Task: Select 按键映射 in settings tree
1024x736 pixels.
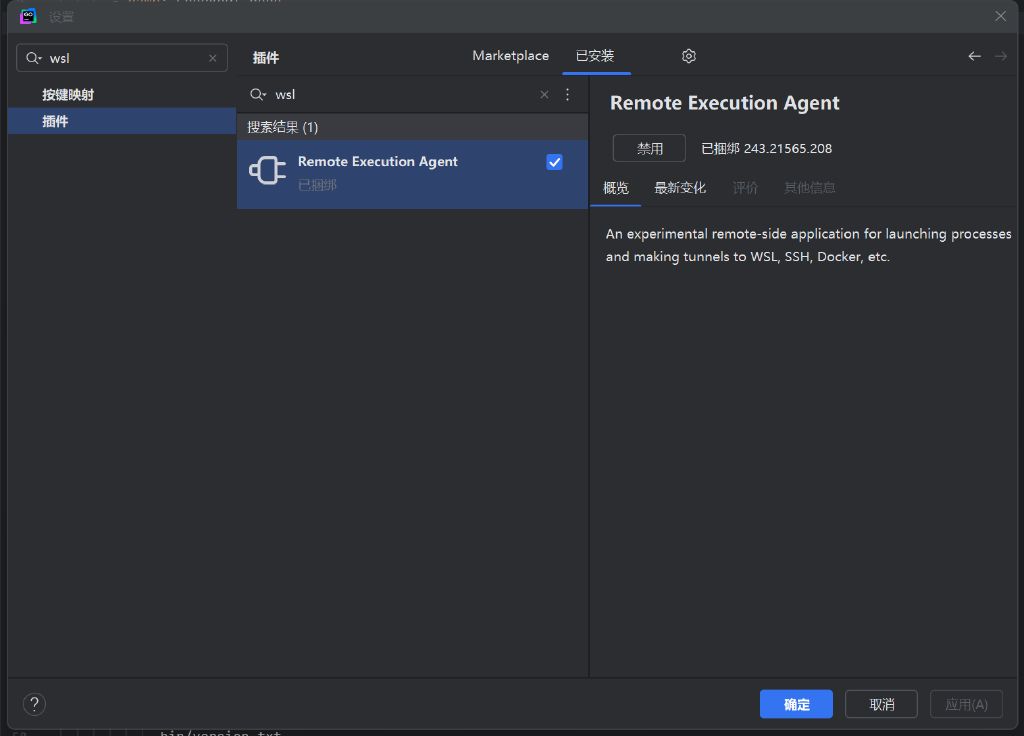Action: (x=68, y=95)
